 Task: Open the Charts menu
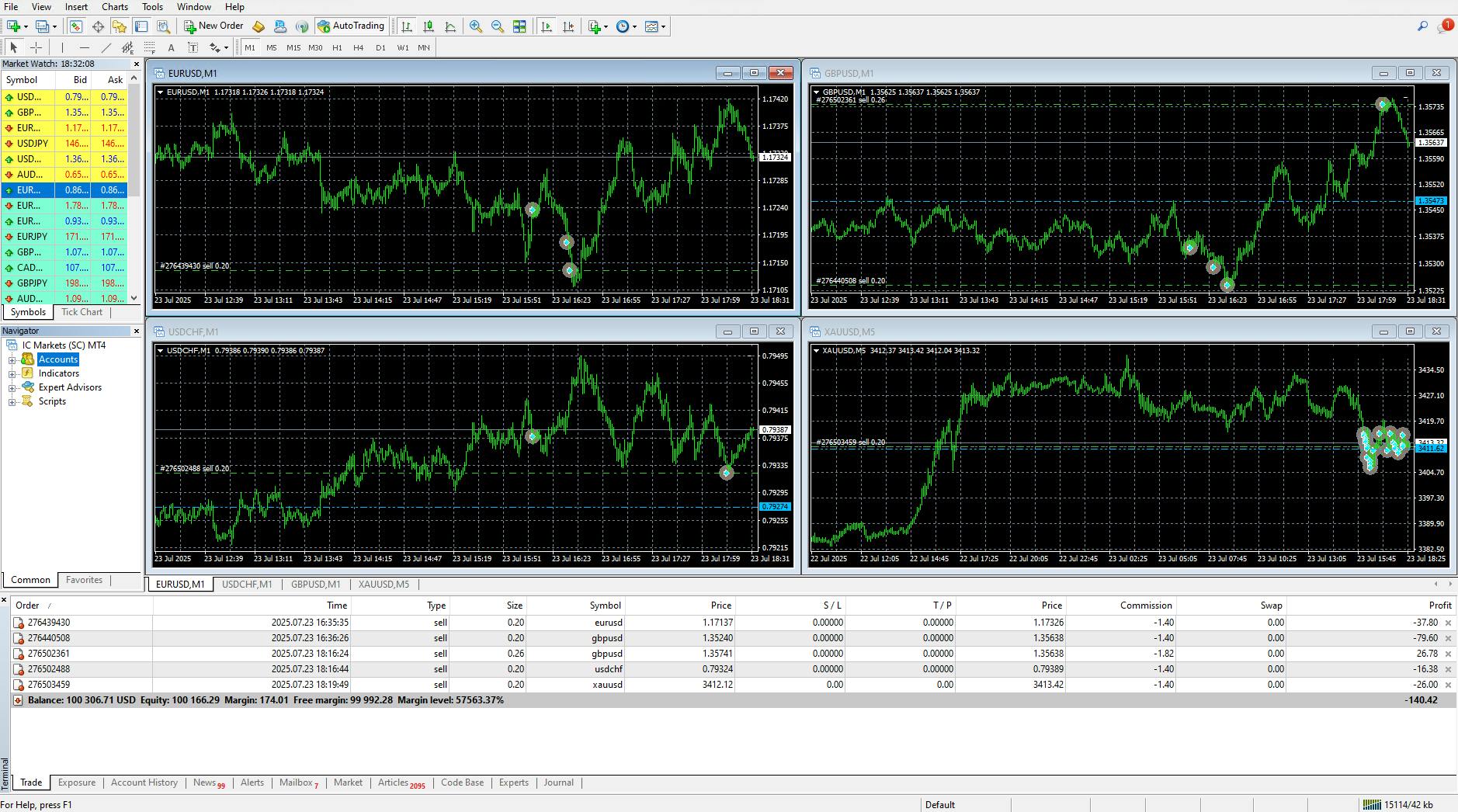click(115, 7)
